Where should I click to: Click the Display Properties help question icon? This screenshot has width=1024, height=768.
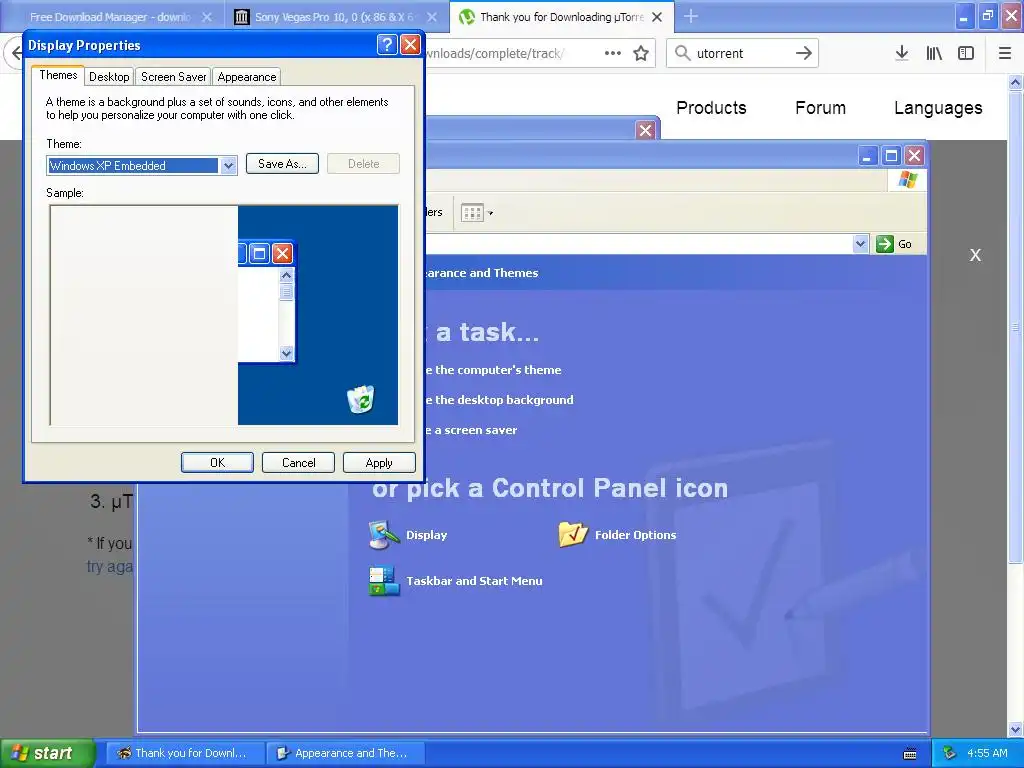(x=387, y=44)
